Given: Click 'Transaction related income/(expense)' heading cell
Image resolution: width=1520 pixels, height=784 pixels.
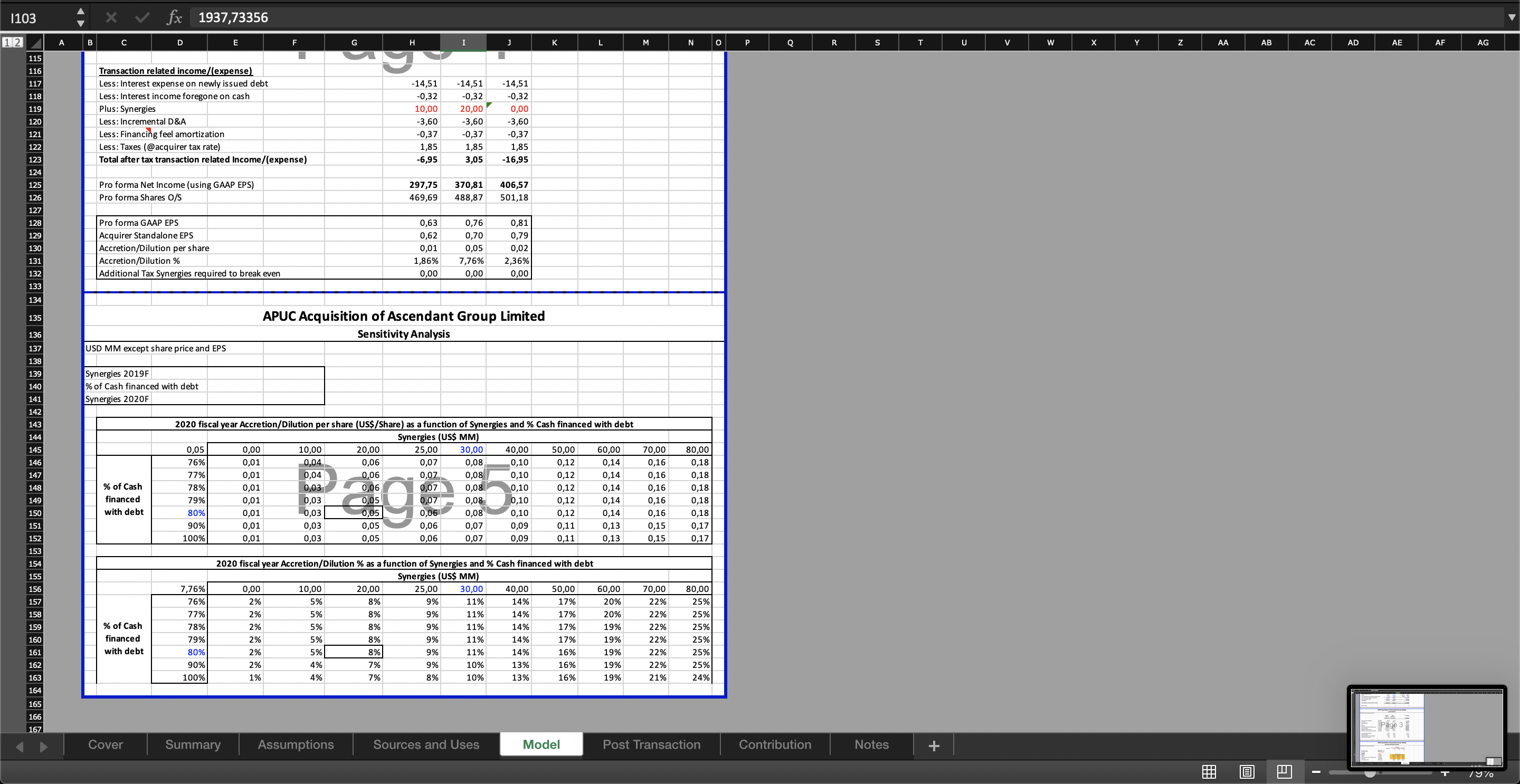Looking at the screenshot, I should (x=175, y=71).
